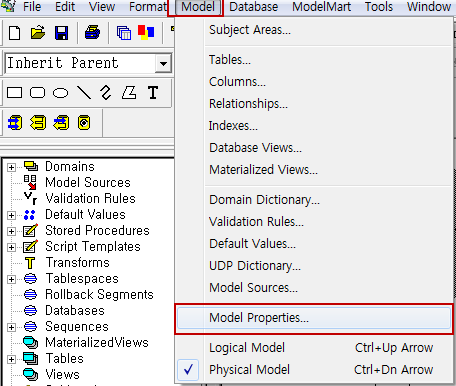Open the Inherit Parent dropdown arrow
456x386 pixels.
click(x=163, y=63)
